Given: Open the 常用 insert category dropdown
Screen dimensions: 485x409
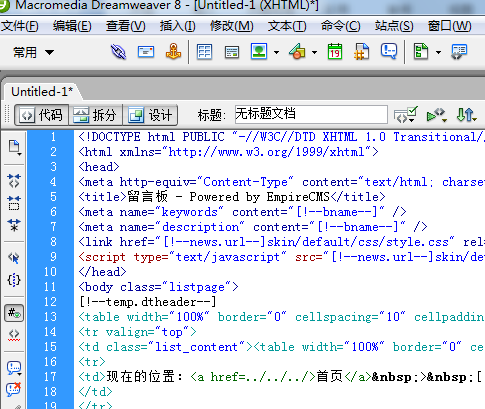Looking at the screenshot, I should coord(33,52).
